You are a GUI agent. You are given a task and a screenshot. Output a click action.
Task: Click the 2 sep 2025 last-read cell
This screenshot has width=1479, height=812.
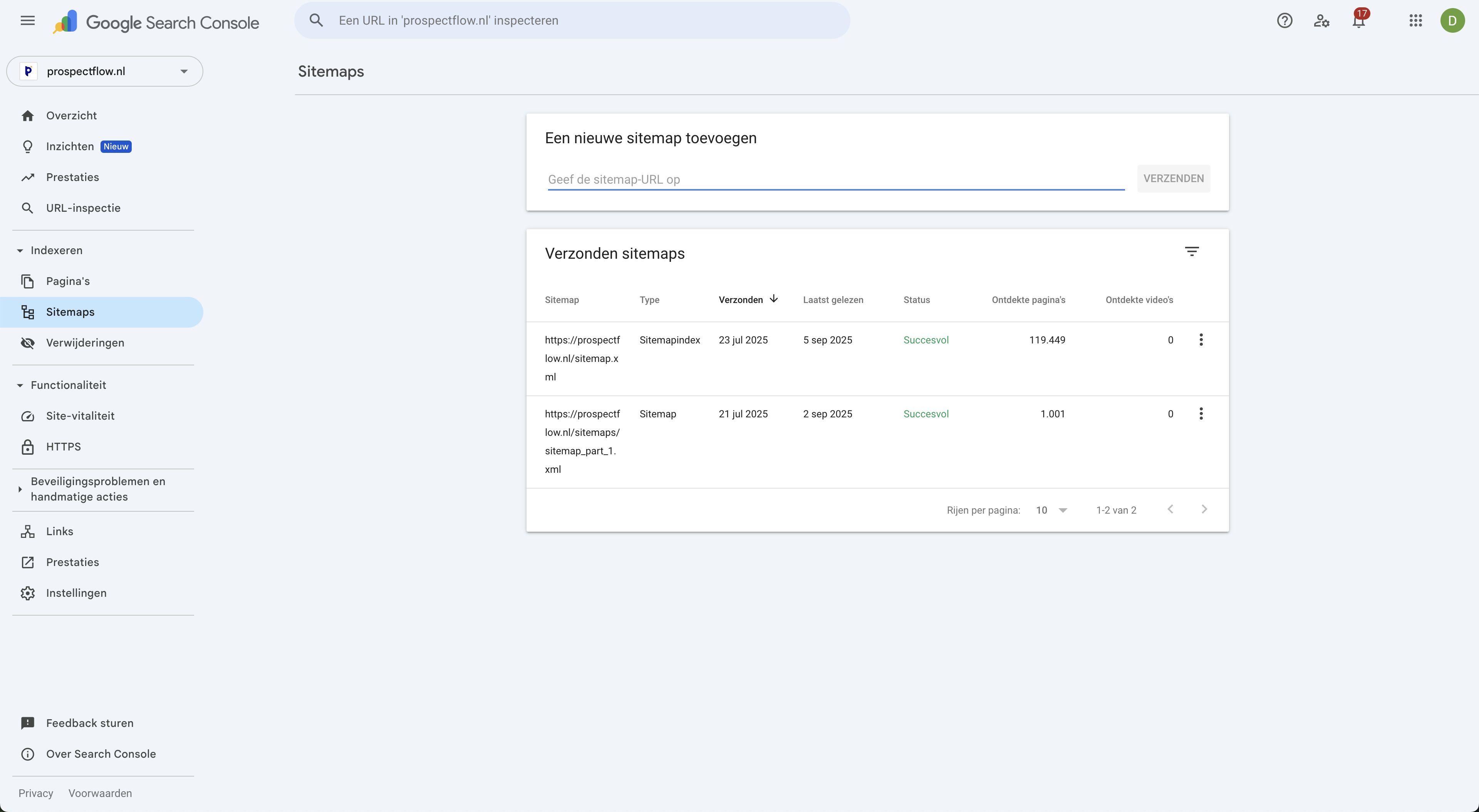point(827,414)
